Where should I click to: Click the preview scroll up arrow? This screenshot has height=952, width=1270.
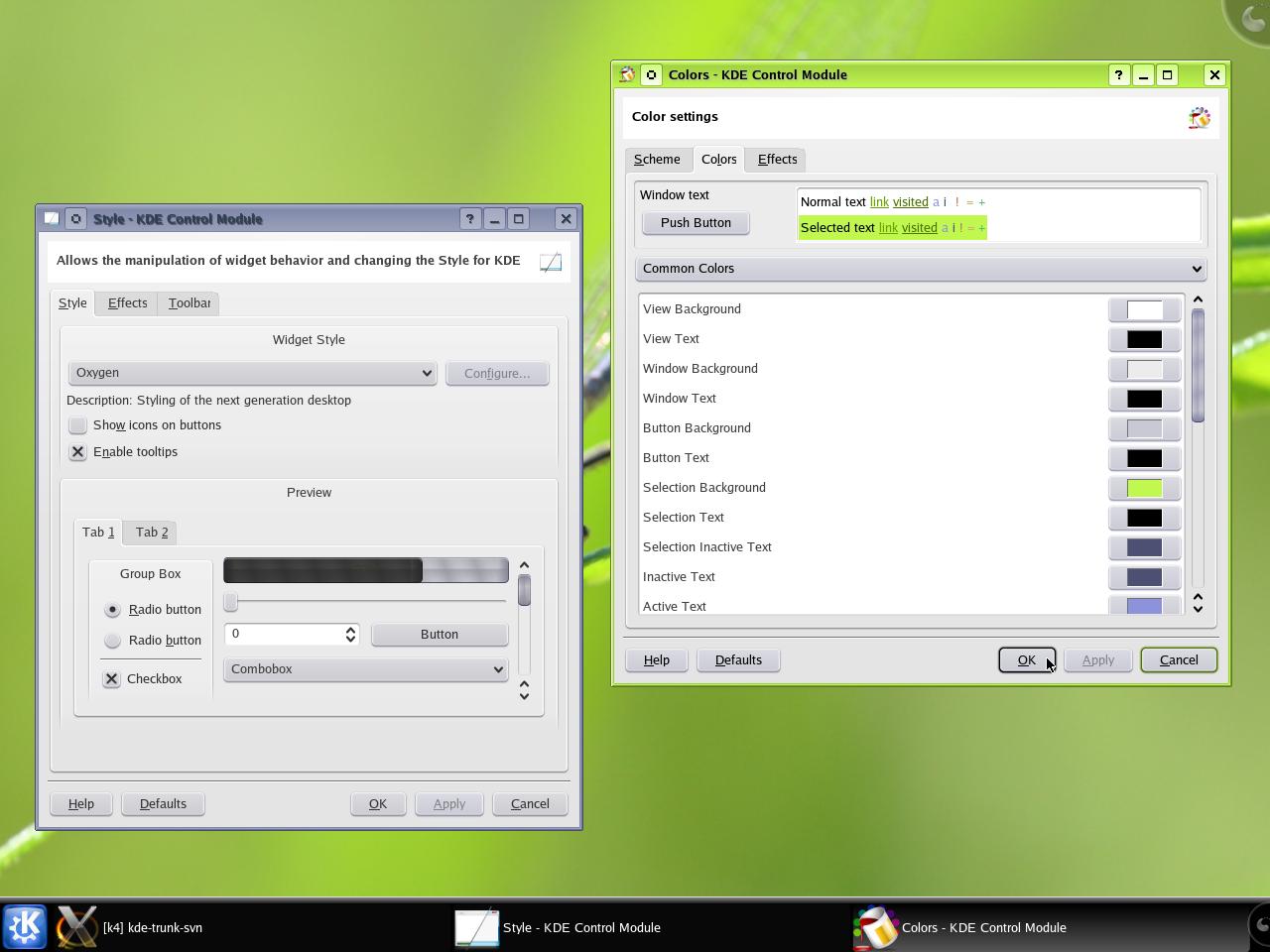[524, 565]
